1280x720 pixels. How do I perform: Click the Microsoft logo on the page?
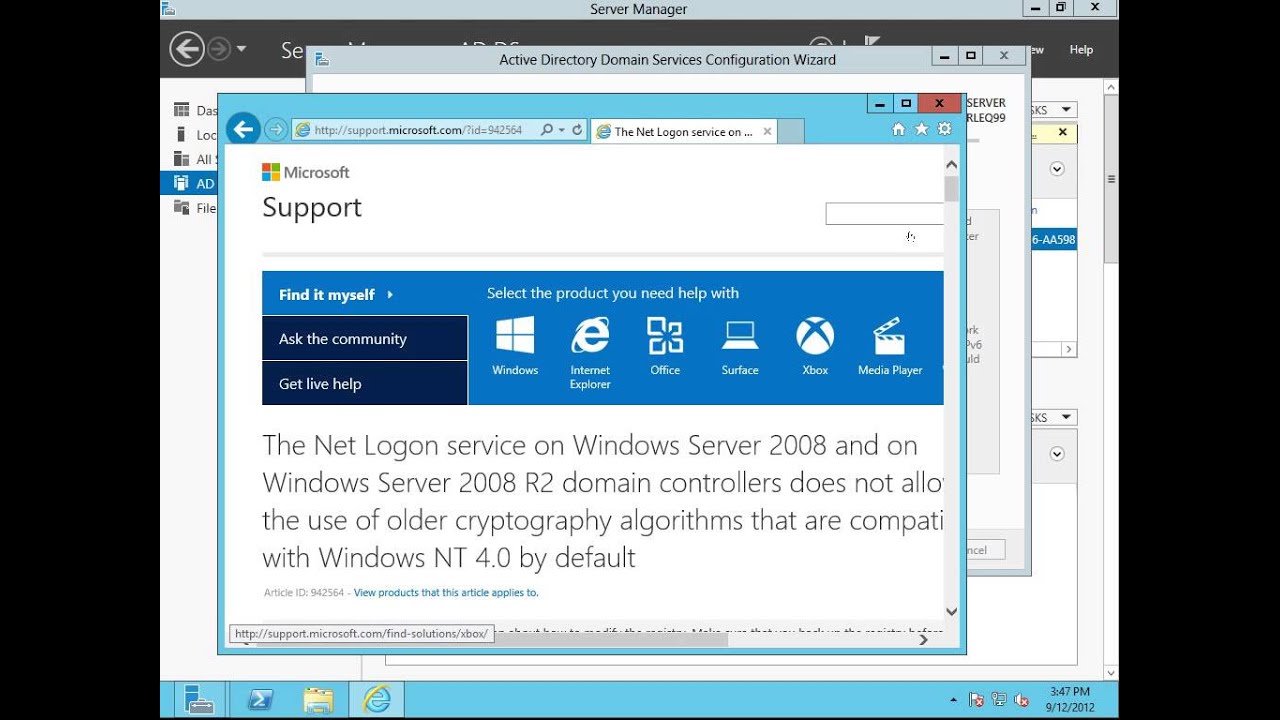coord(306,172)
